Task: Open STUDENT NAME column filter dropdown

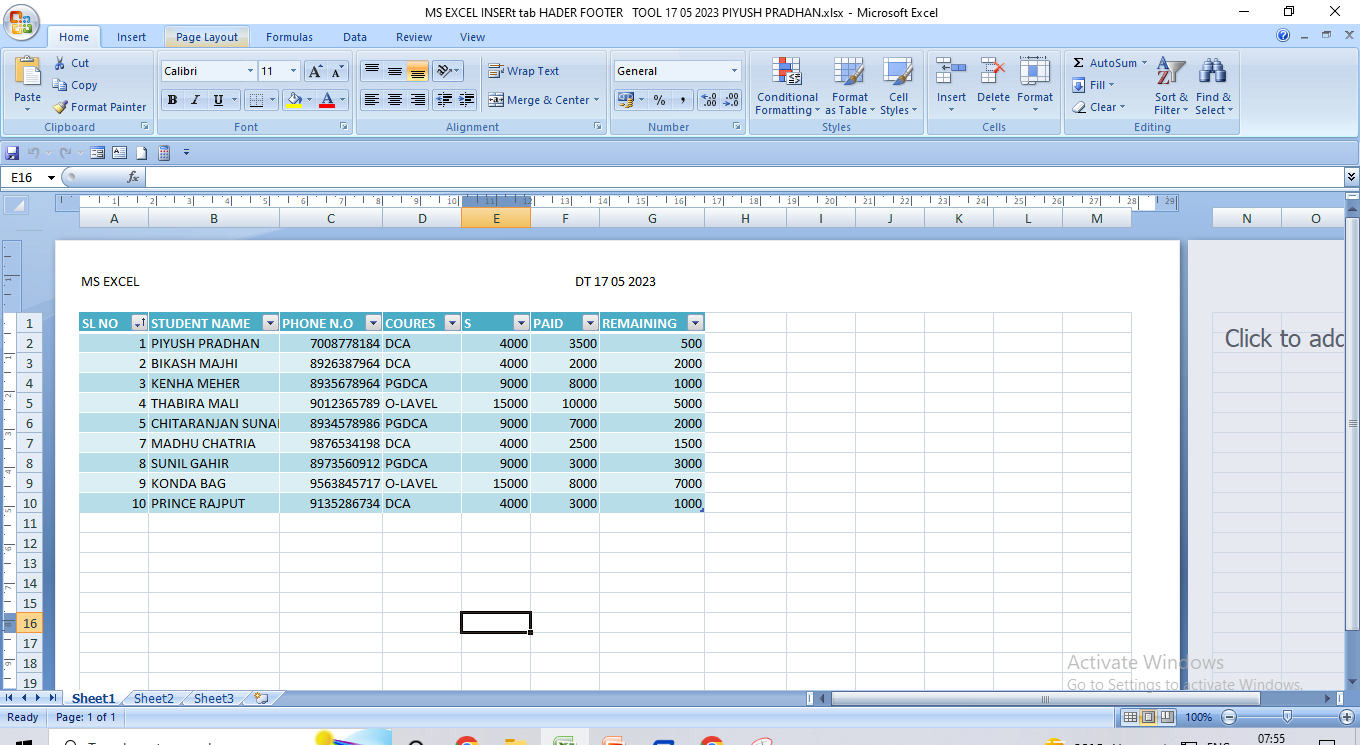Action: pyautogui.click(x=270, y=323)
